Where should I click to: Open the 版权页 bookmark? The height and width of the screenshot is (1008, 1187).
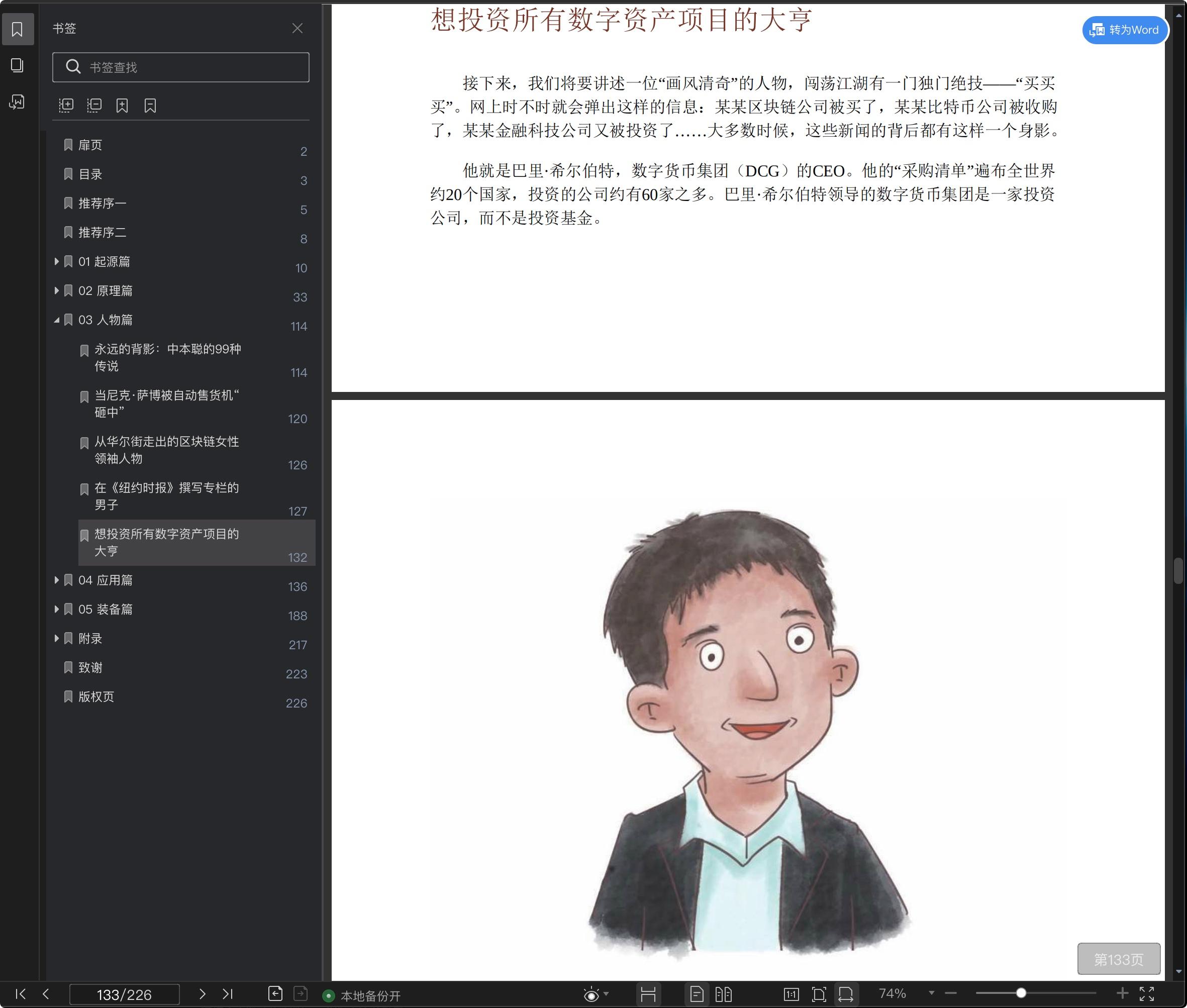96,697
